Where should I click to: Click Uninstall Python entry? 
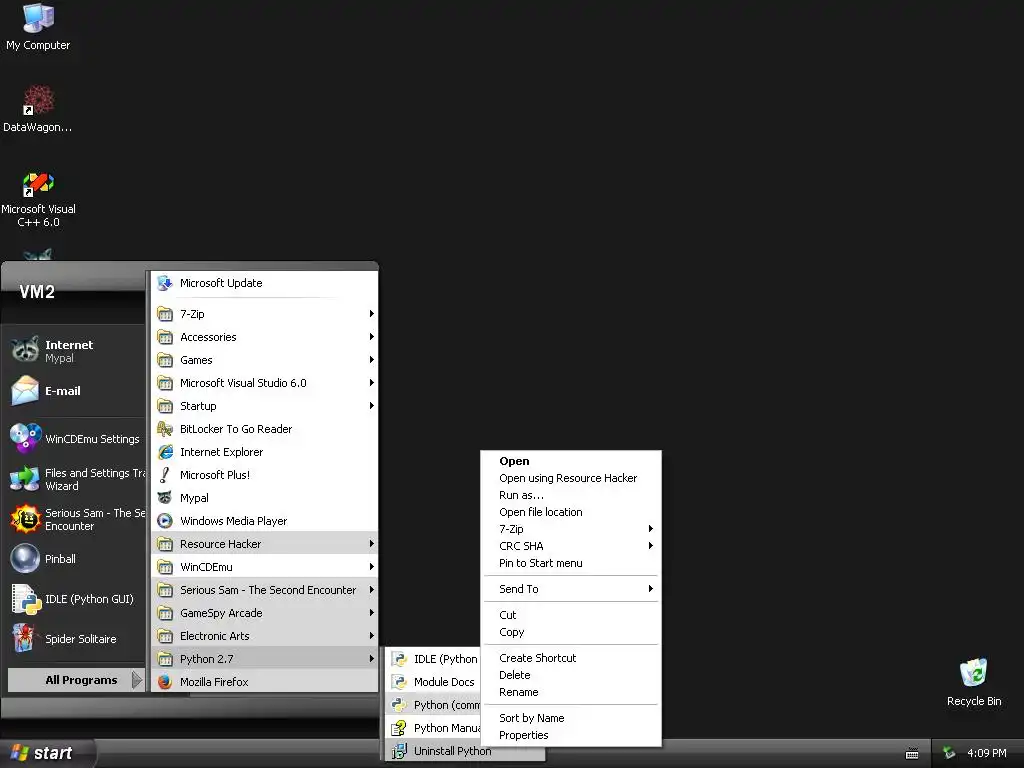coord(465,751)
